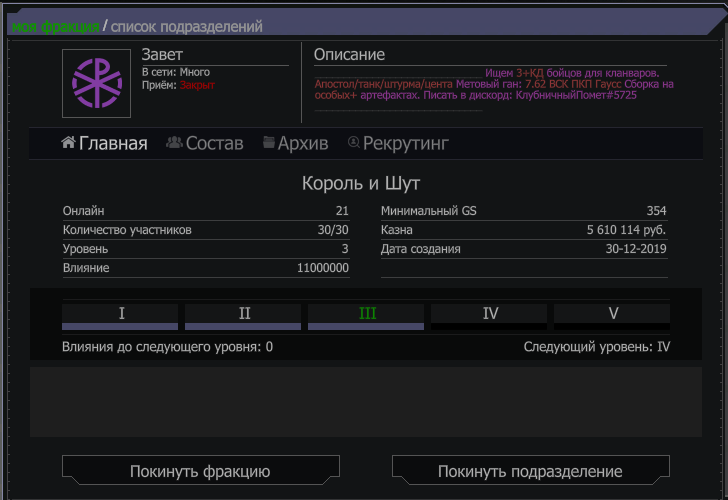Screen dimensions: 728x500
Task: Click the purple Завет faction emblem
Action: pyautogui.click(x=96, y=85)
